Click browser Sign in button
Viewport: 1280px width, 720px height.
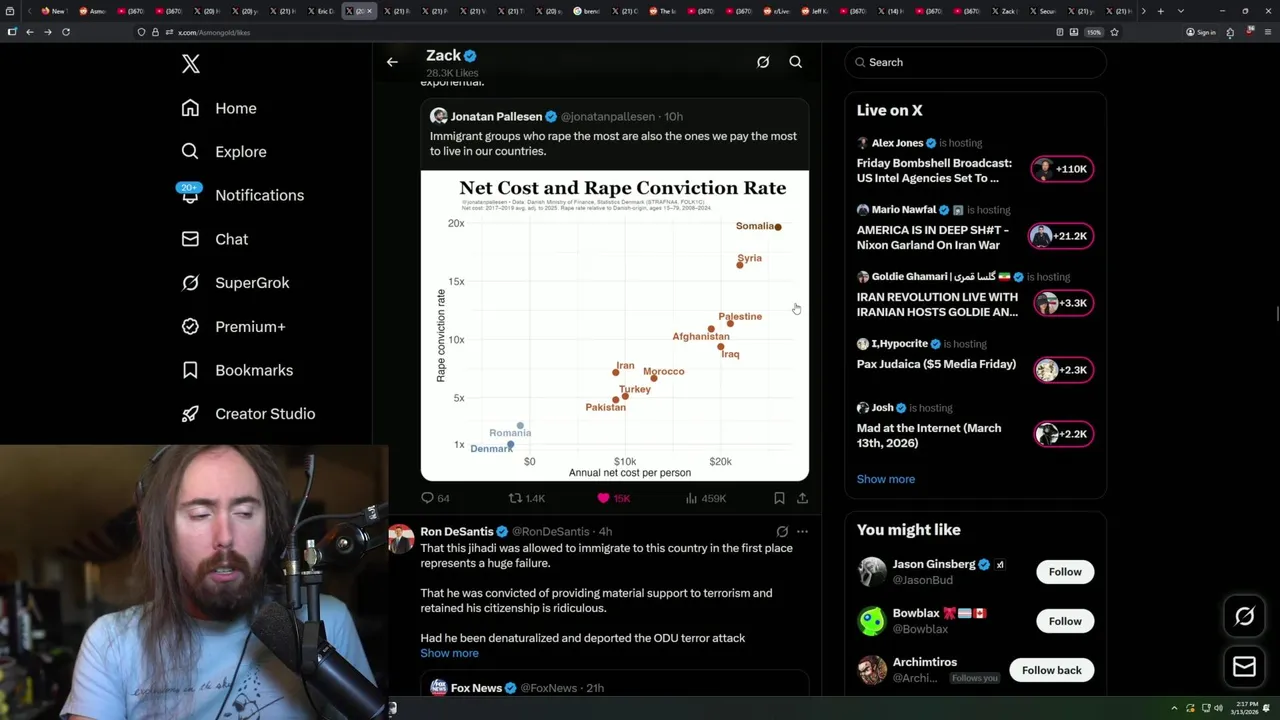click(x=1201, y=32)
